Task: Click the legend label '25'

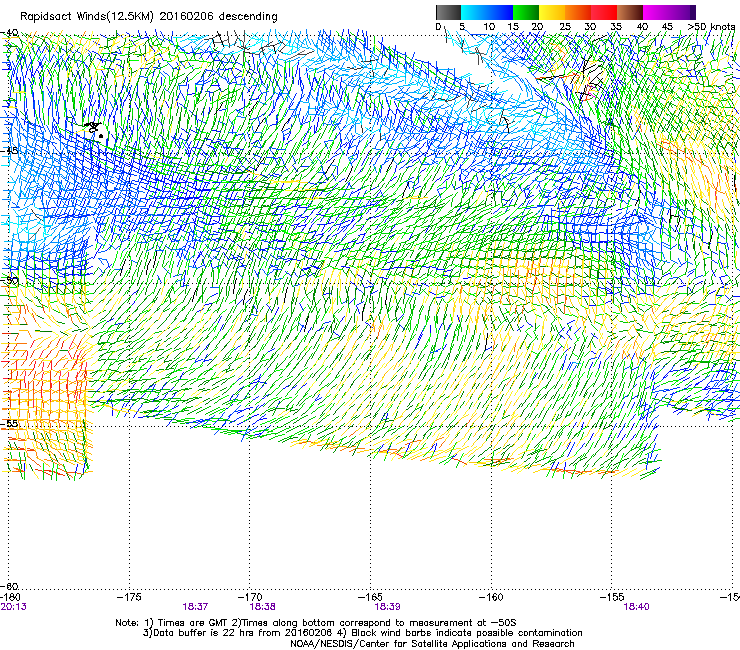Action: (x=565, y=27)
